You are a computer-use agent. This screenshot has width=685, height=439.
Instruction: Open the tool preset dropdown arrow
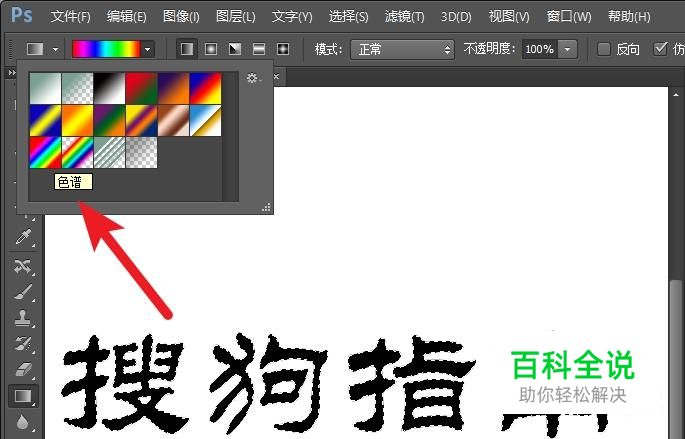click(55, 49)
